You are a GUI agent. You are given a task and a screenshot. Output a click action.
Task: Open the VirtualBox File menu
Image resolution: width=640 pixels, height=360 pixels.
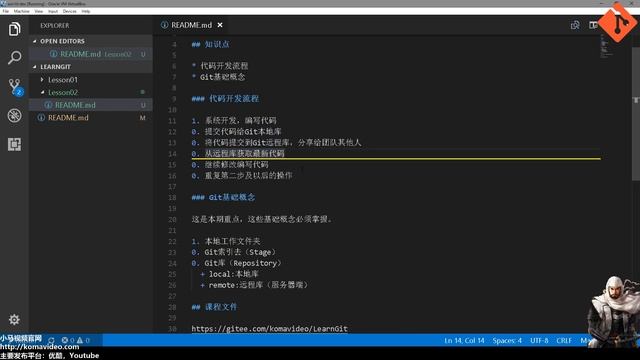[x=6, y=11]
